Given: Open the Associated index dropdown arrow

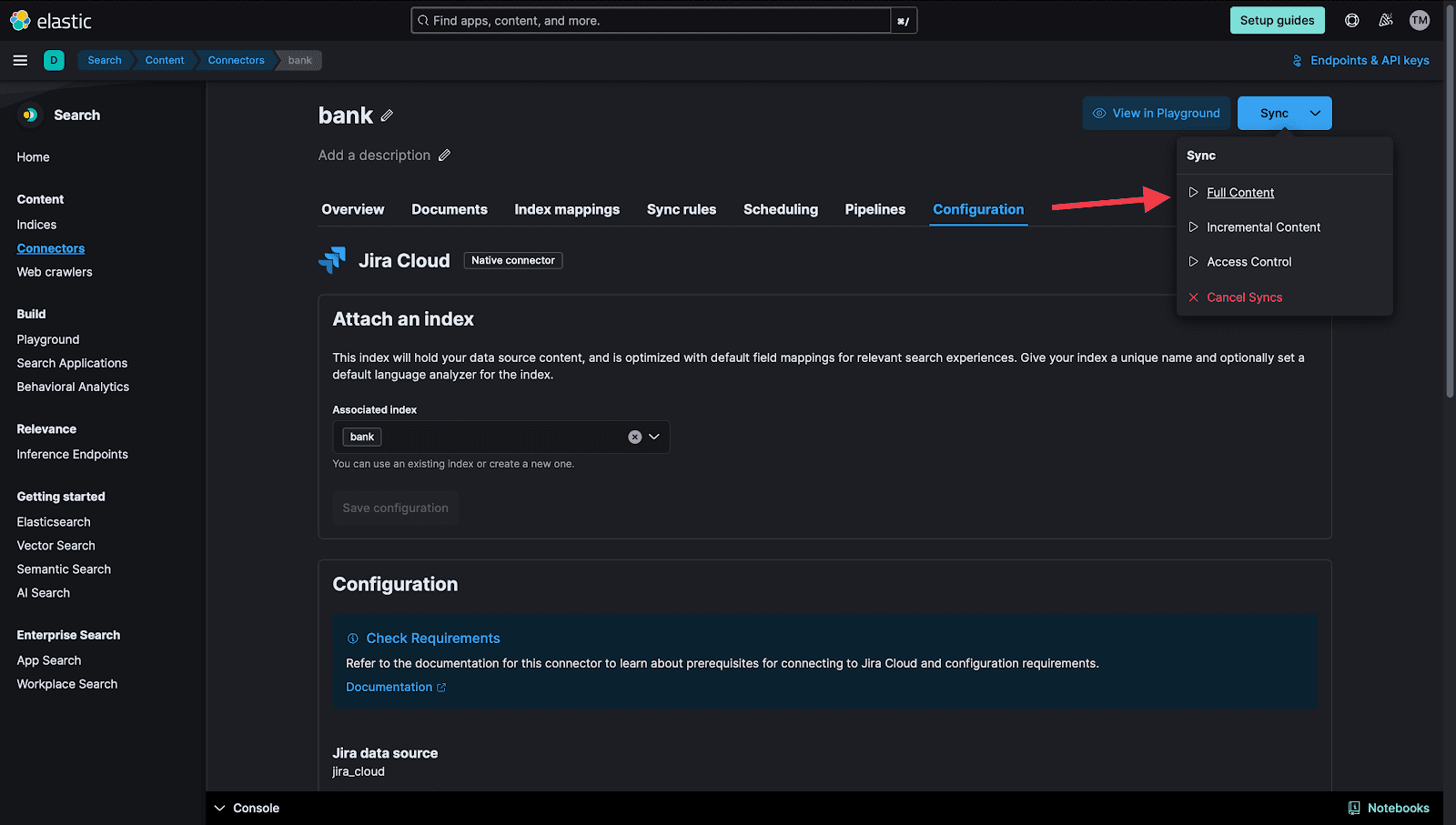Looking at the screenshot, I should [653, 437].
